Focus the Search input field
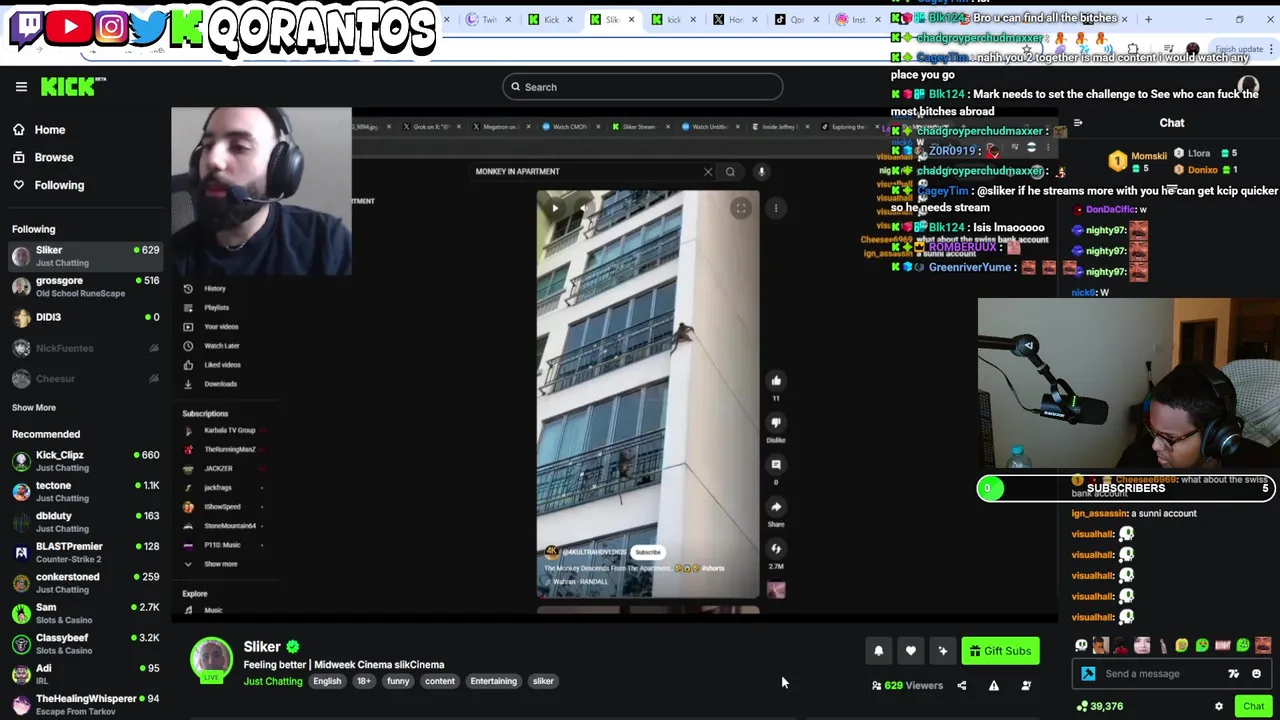Screen dimensions: 1280x720 [642, 87]
